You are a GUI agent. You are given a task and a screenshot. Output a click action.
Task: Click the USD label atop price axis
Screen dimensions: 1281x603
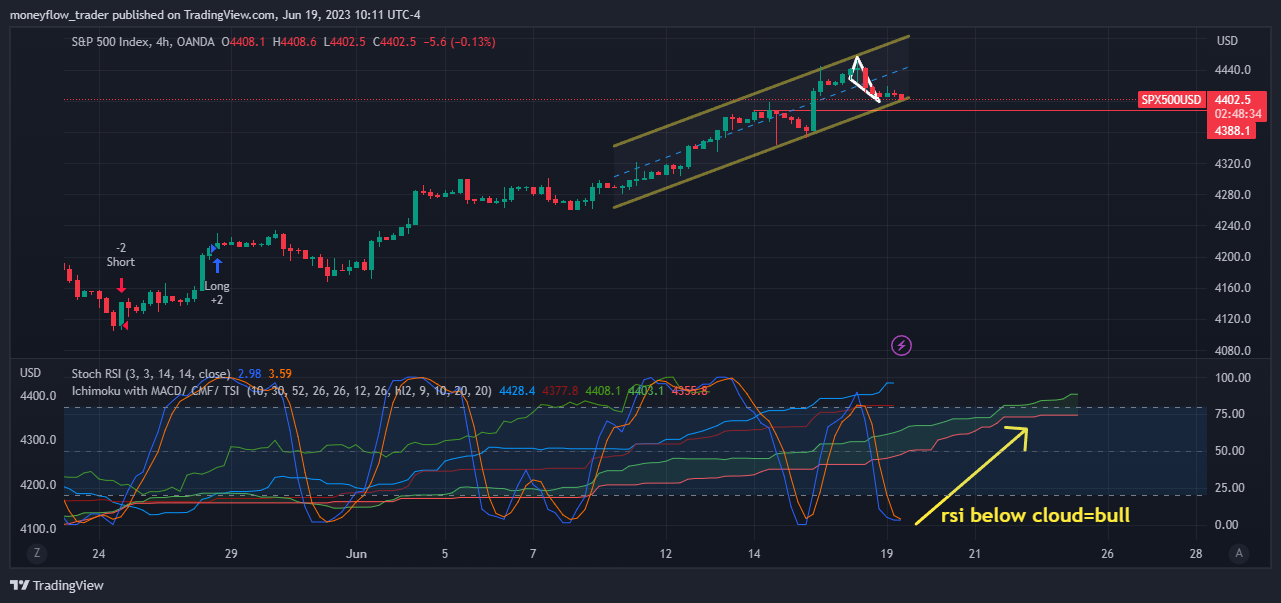tap(1227, 41)
